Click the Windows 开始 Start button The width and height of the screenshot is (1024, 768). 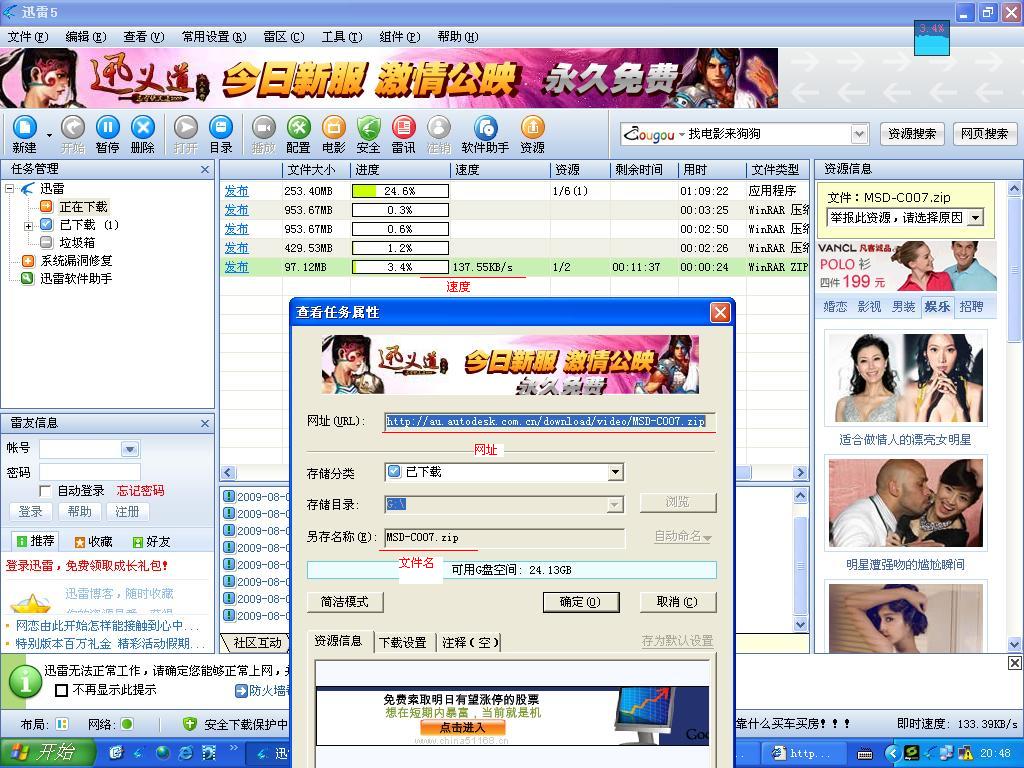pyautogui.click(x=48, y=753)
